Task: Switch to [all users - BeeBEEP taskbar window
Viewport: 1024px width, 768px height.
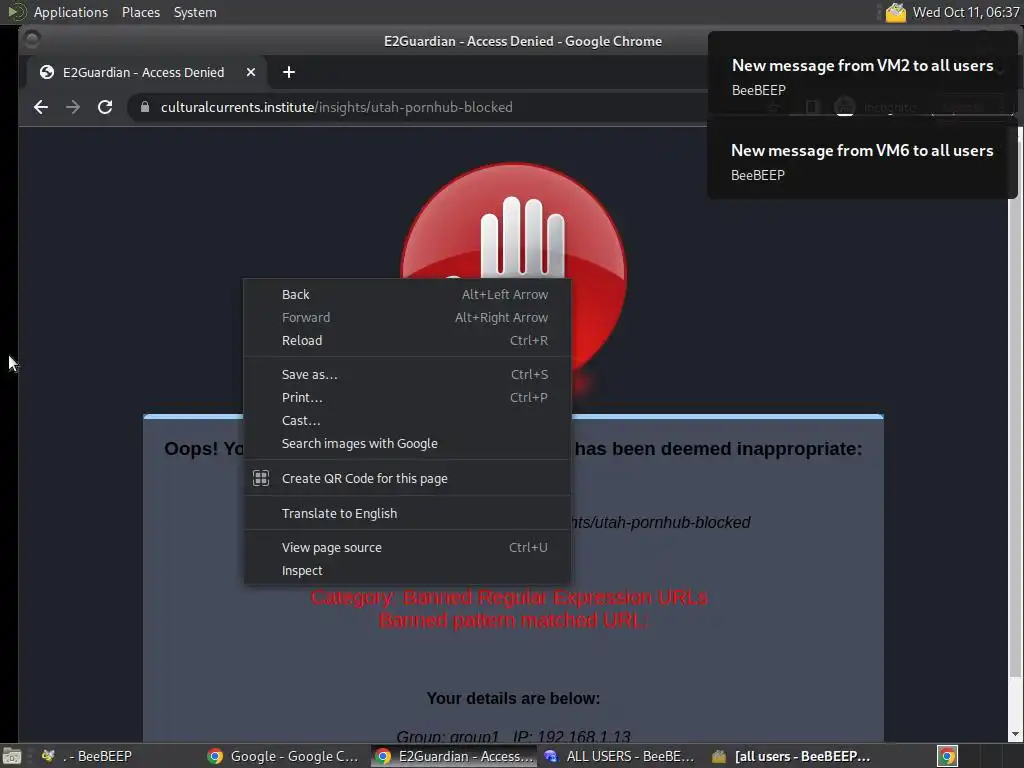Action: pos(792,756)
